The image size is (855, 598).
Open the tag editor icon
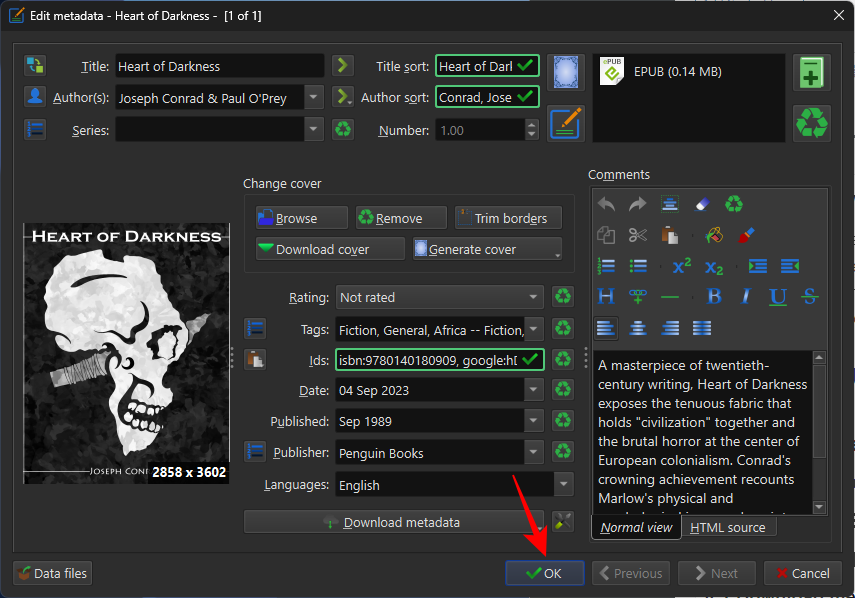tap(255, 328)
